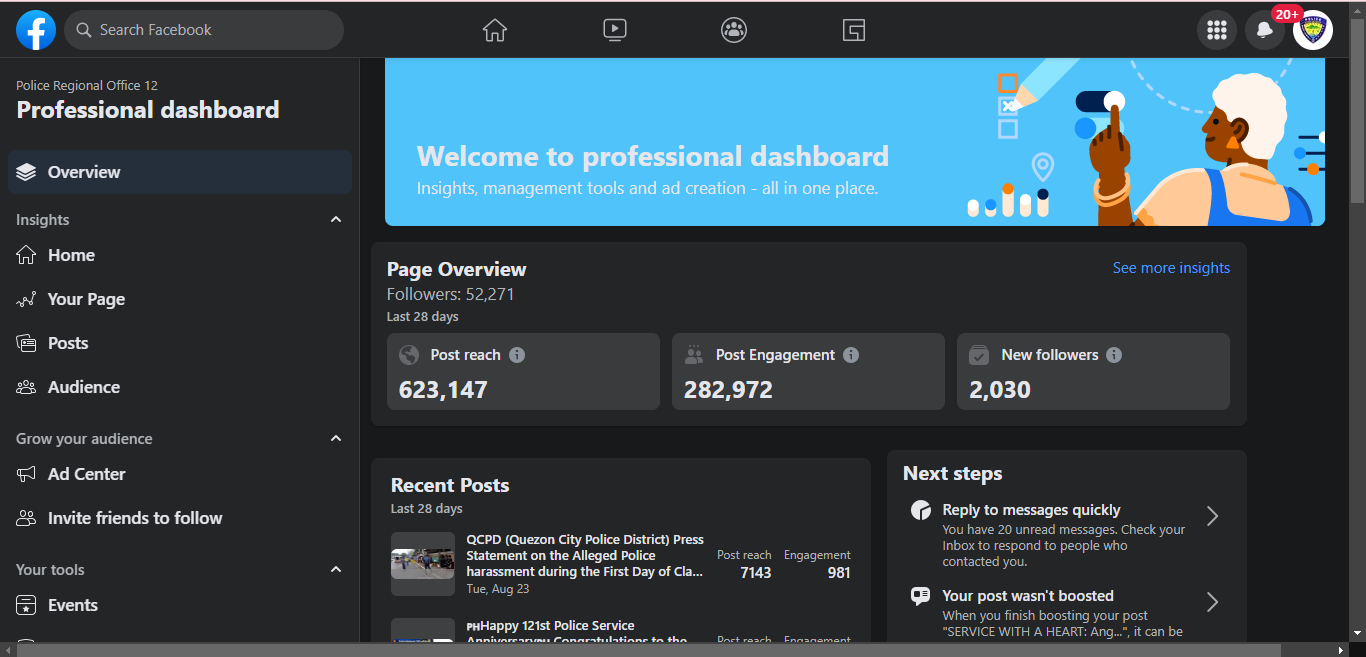Open the Happy 121st Police Service post

coord(577,633)
